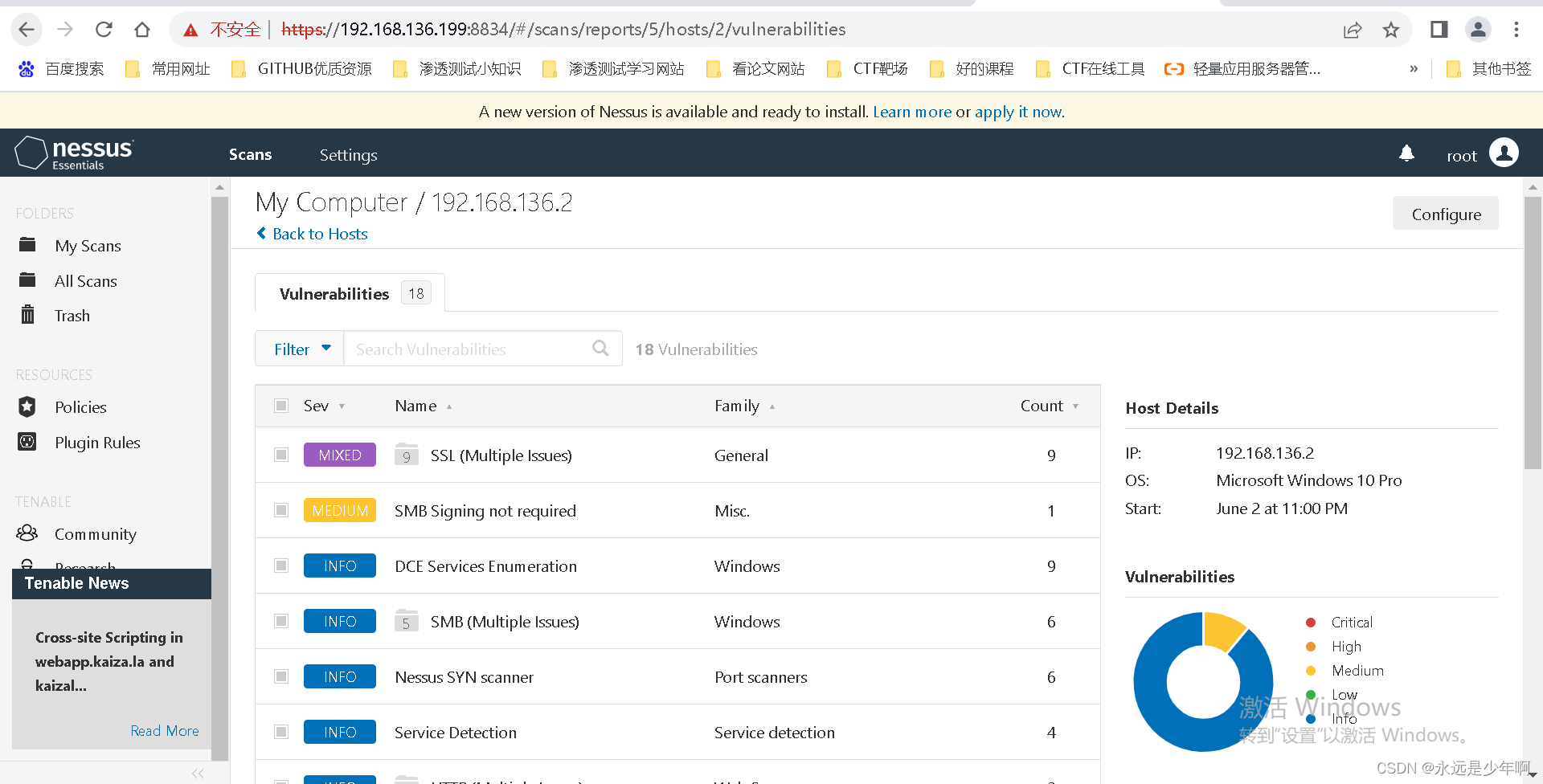Open Plugin Rules resource

click(x=97, y=443)
